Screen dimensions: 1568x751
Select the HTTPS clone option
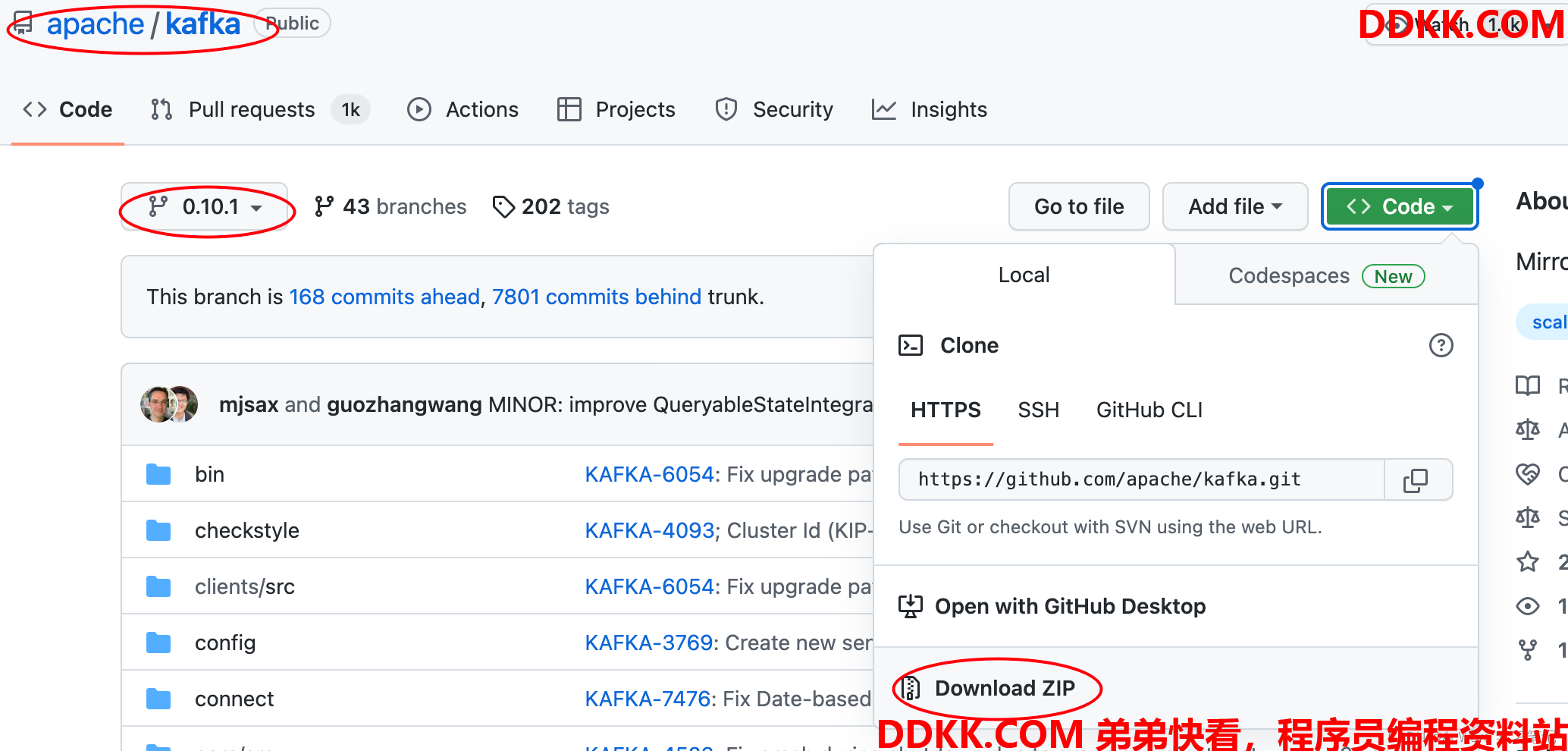[946, 410]
